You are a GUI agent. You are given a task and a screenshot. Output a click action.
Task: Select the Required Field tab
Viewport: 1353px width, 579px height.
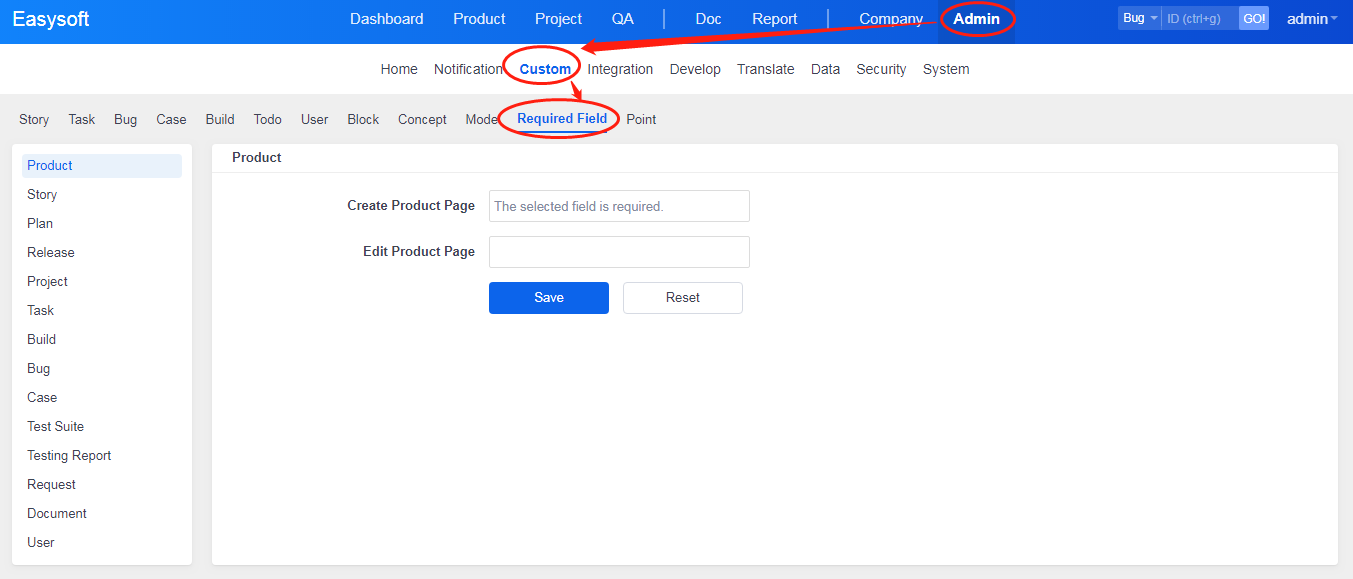tap(562, 119)
